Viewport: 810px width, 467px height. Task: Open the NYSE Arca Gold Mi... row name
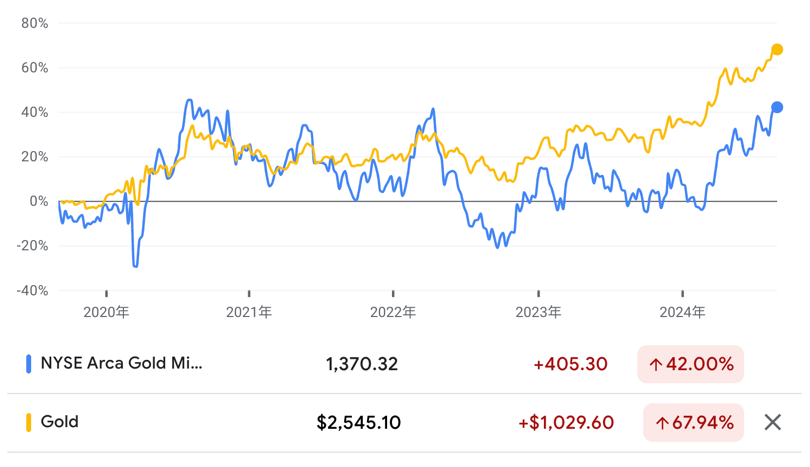[x=121, y=363]
